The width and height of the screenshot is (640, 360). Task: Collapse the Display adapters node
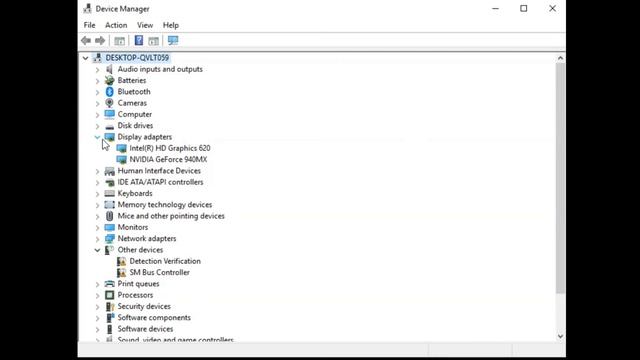tap(97, 137)
